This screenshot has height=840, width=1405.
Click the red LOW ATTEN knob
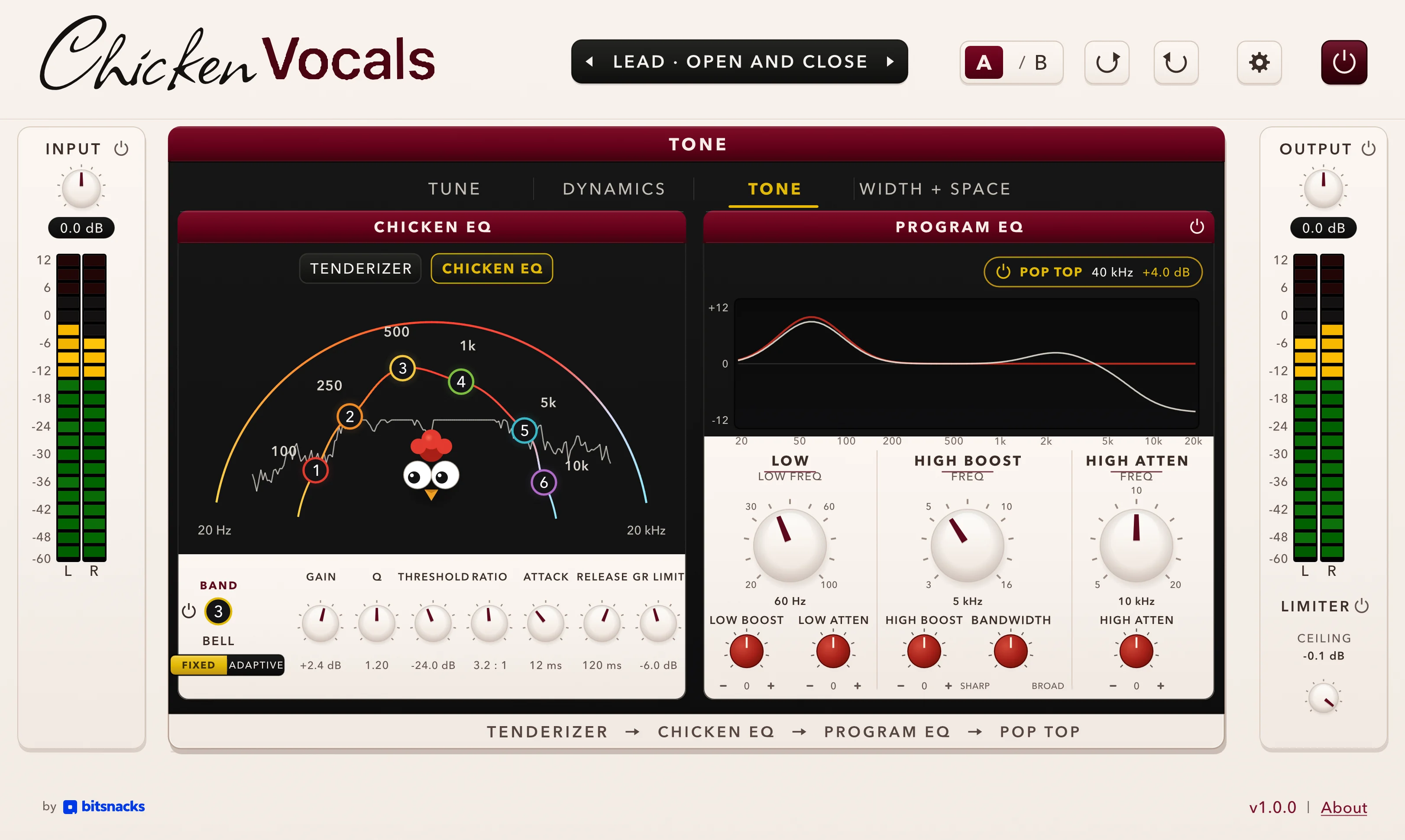coord(833,651)
